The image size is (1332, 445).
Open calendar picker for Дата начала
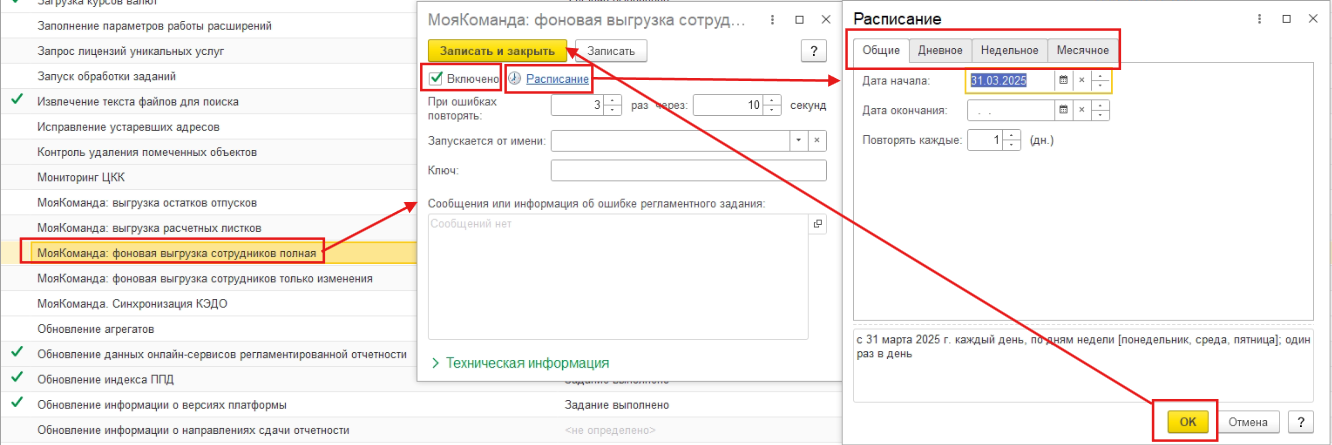[1064, 81]
